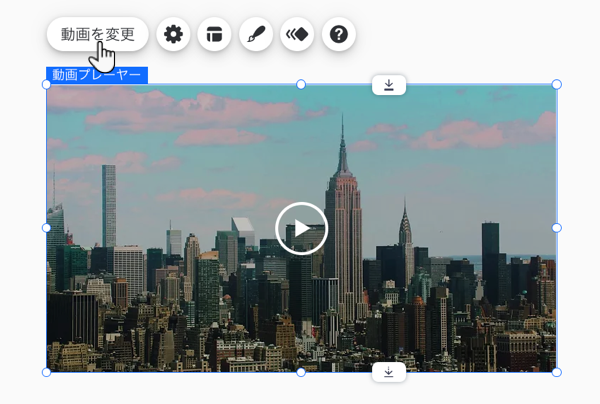Click the right-middle edge handle

click(557, 228)
